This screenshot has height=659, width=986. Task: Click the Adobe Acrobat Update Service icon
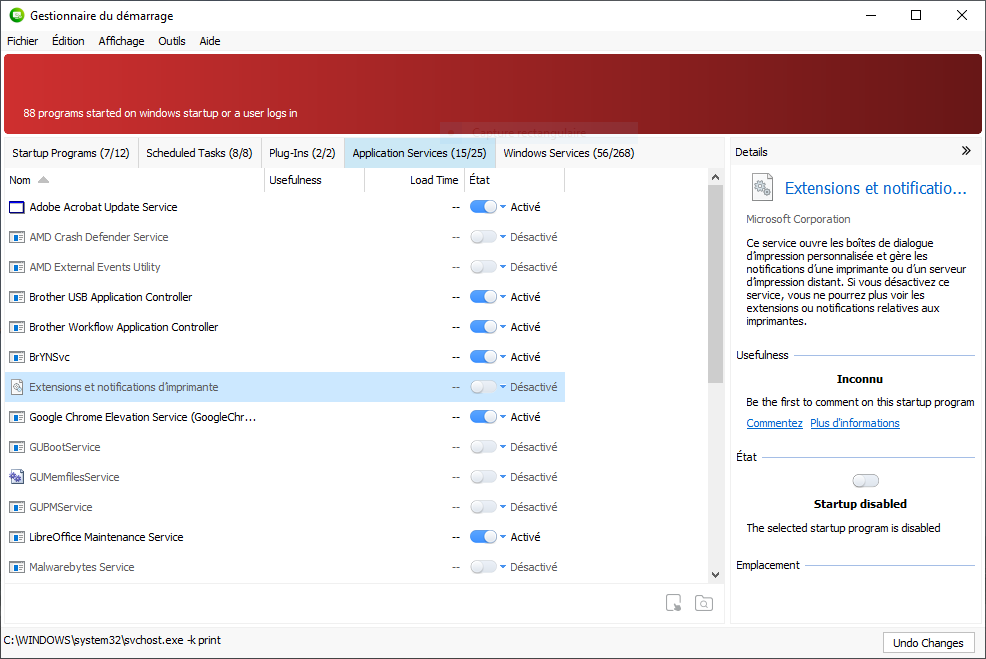tap(16, 207)
